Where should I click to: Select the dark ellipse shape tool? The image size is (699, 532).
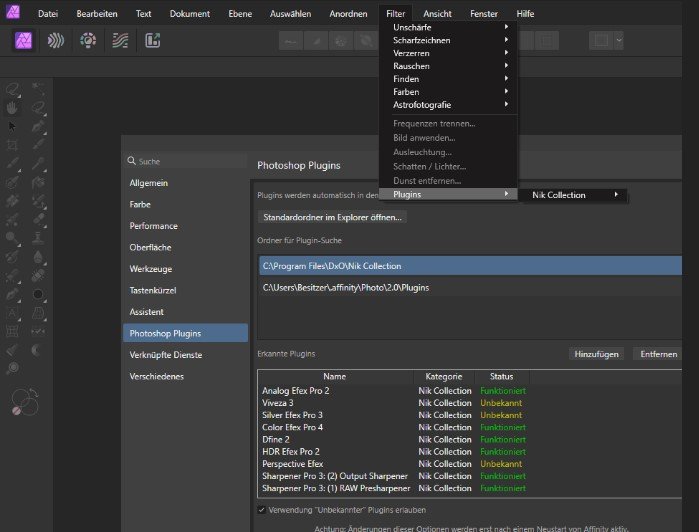pos(38,294)
